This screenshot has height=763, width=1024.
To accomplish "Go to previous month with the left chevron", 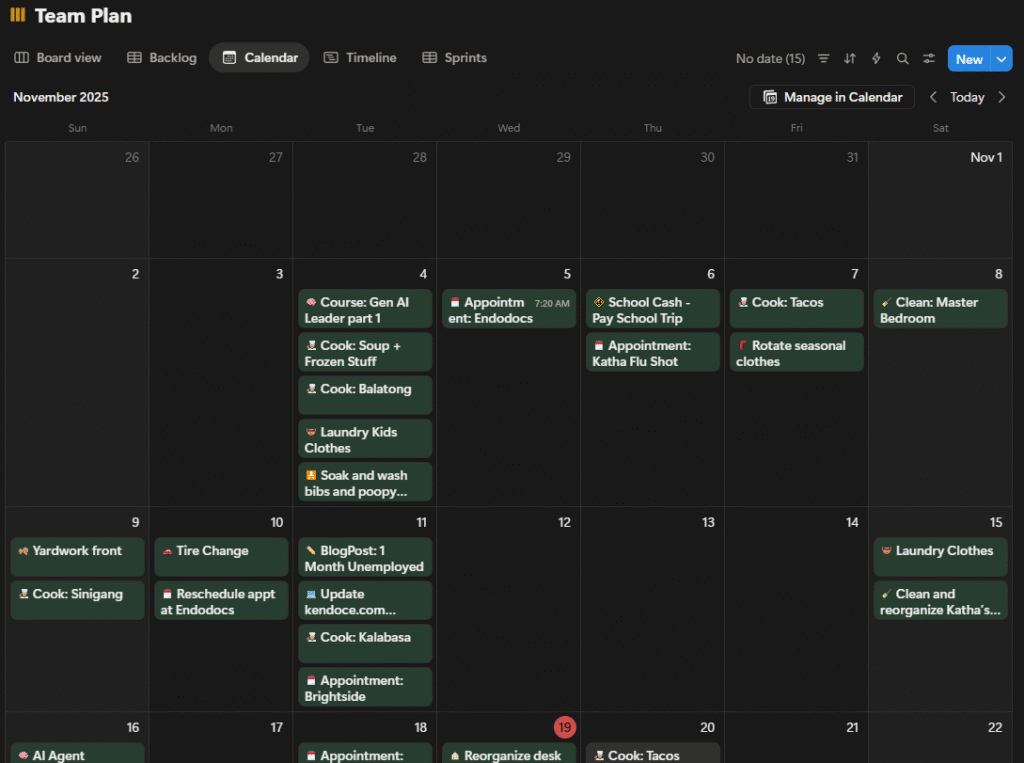I will coord(934,97).
